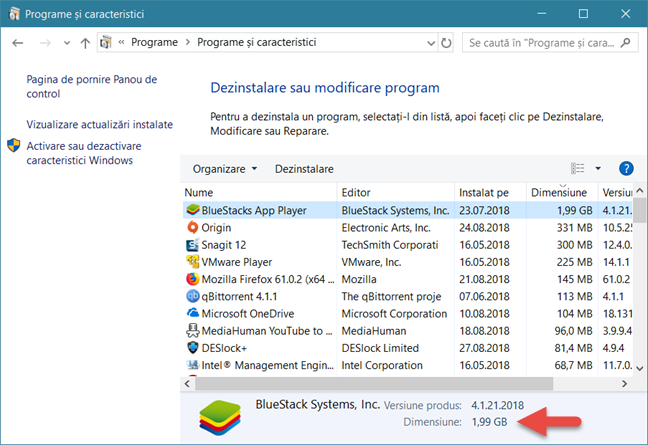Open the recent locations dropdown arrow
Image resolution: width=648 pixels, height=445 pixels.
point(67,43)
